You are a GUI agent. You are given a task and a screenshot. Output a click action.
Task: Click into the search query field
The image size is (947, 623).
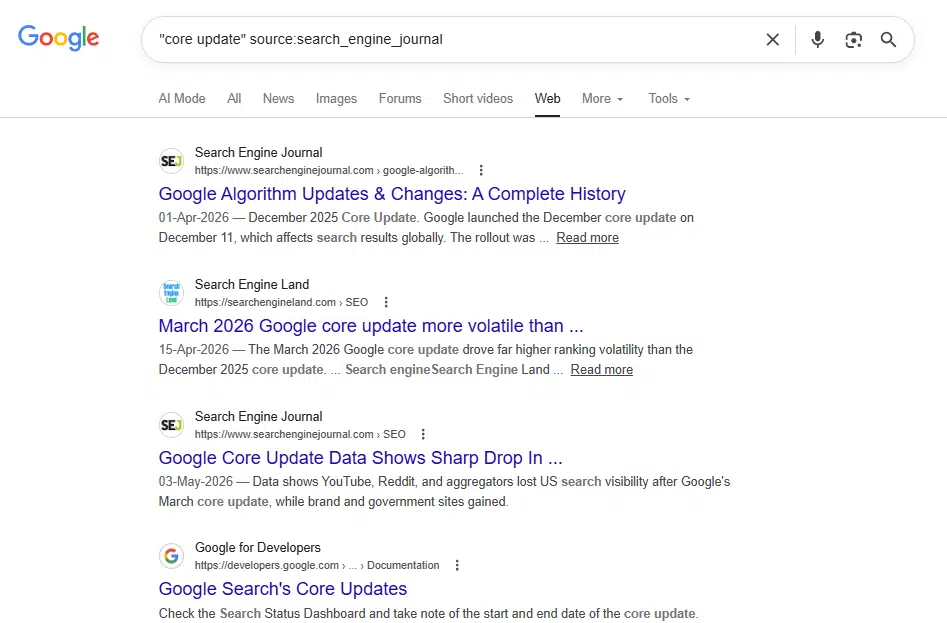tap(453, 39)
